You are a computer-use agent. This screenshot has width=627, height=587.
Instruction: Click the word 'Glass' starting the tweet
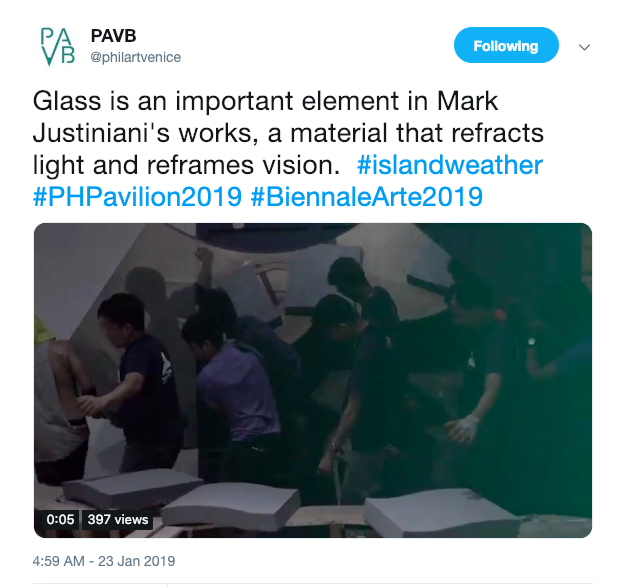pyautogui.click(x=67, y=101)
